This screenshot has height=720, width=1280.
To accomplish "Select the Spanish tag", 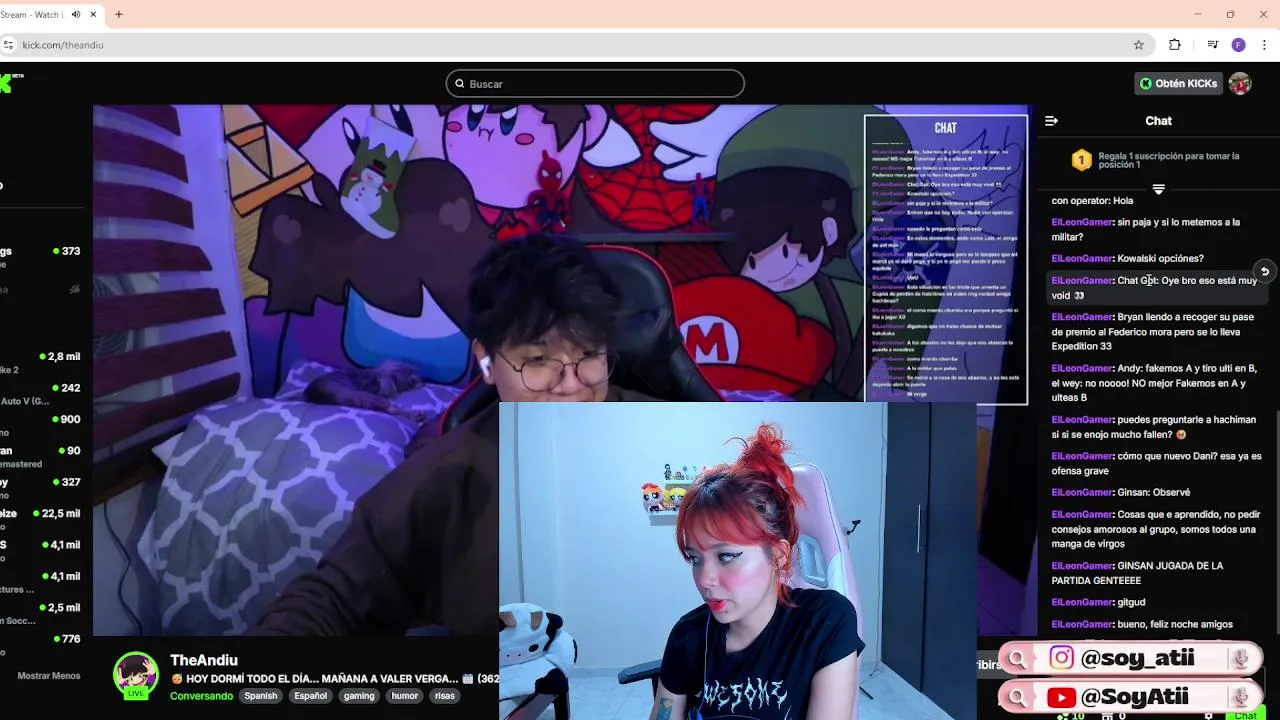I will coord(261,696).
